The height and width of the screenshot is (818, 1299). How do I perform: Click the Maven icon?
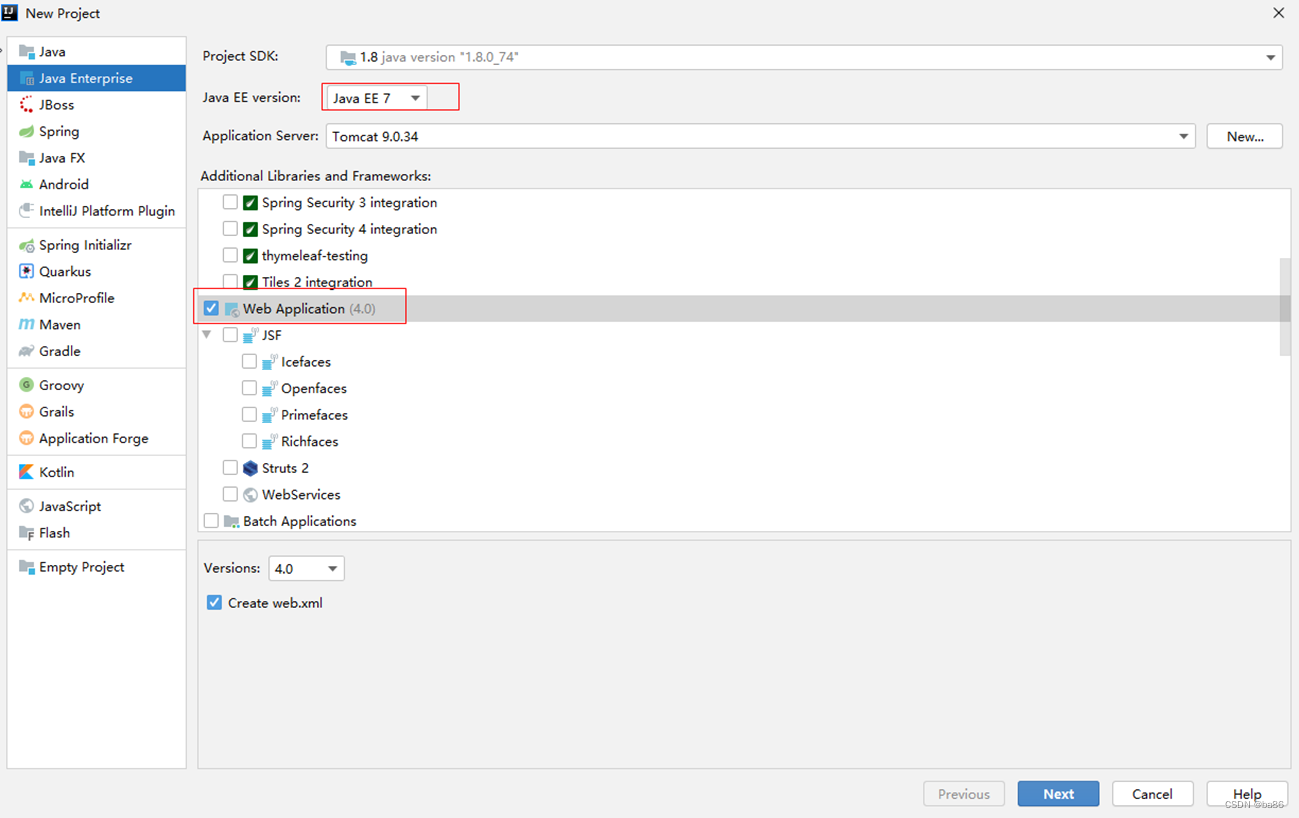[27, 325]
